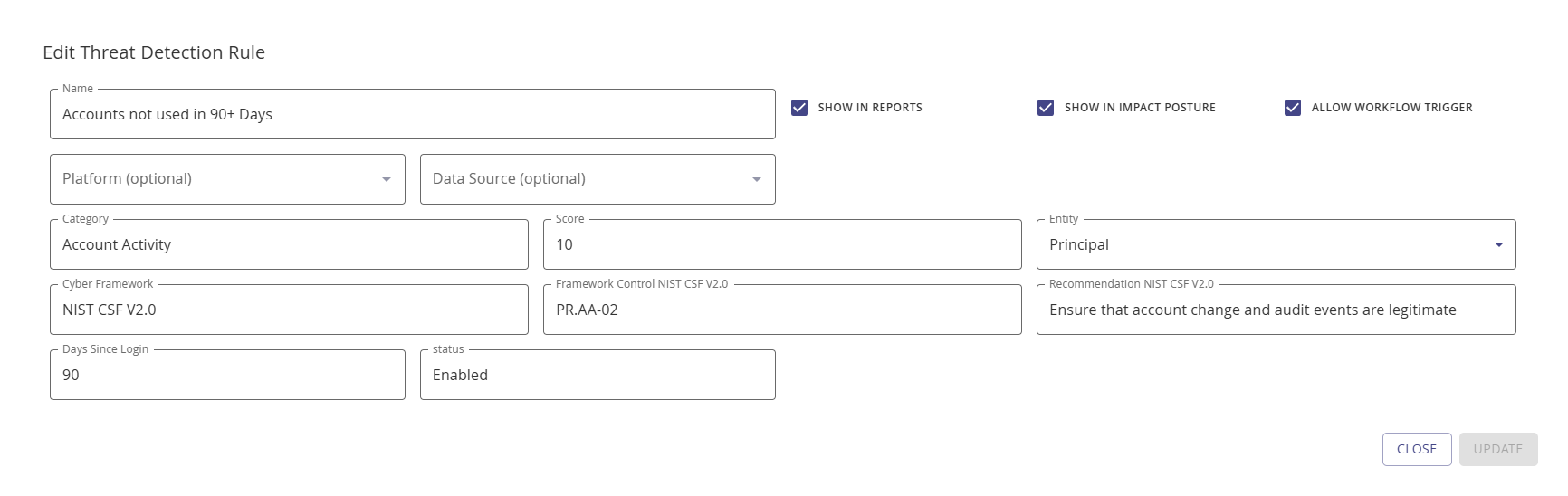Open the Entity dropdown arrow

click(x=1498, y=244)
